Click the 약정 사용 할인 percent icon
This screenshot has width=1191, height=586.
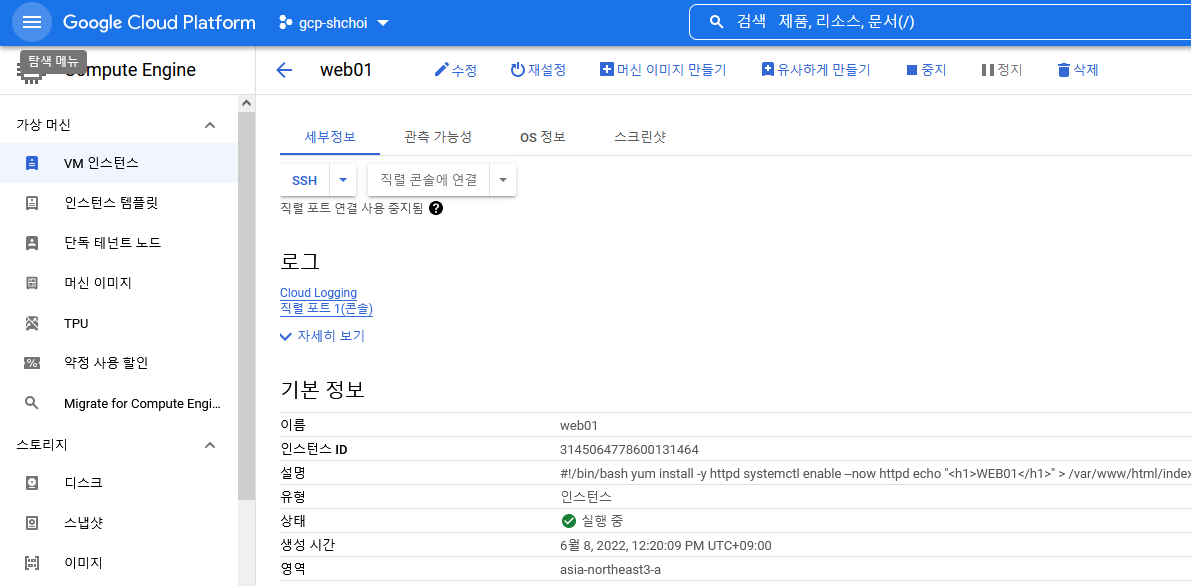pos(31,363)
